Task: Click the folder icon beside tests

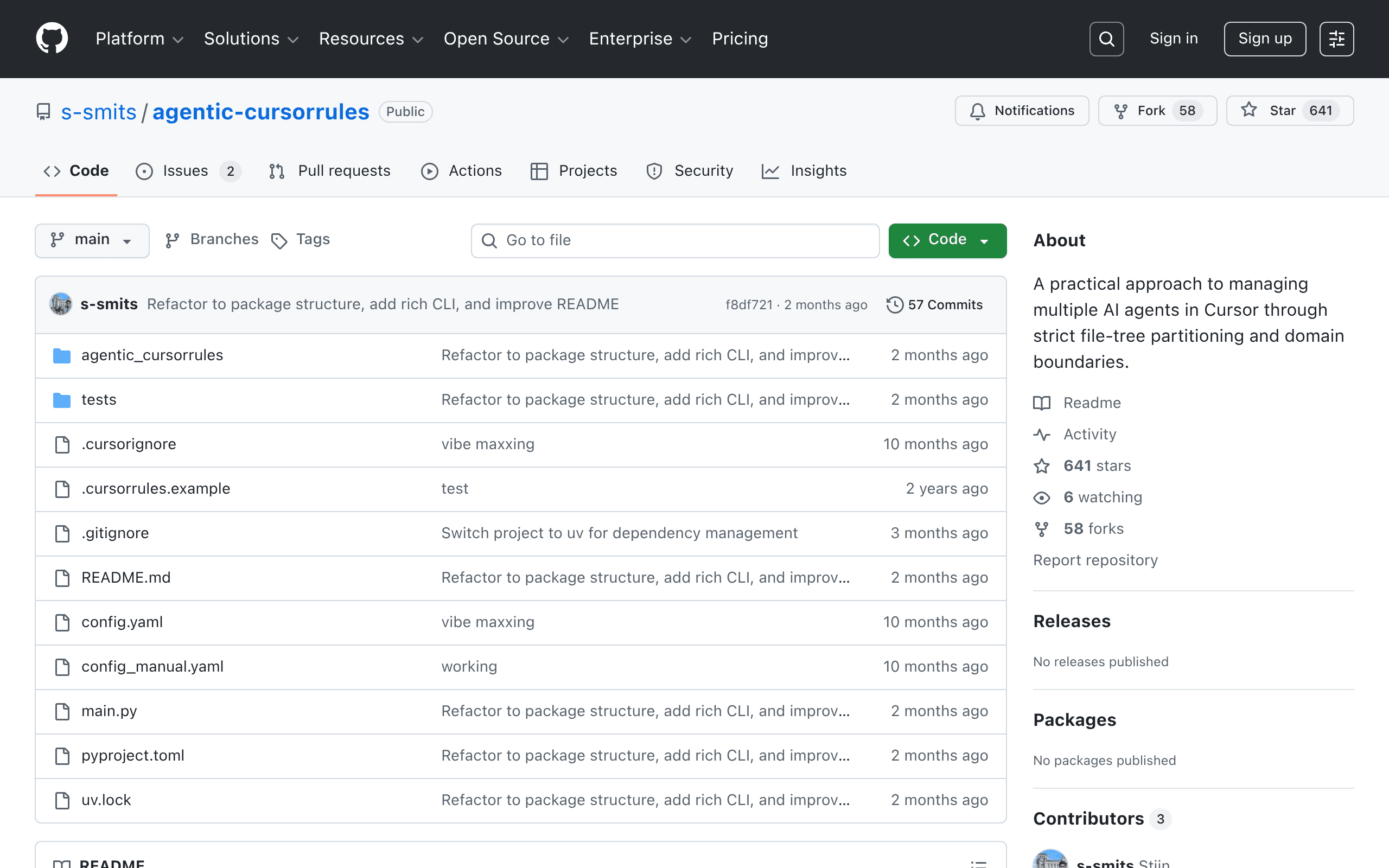Action: click(x=62, y=400)
